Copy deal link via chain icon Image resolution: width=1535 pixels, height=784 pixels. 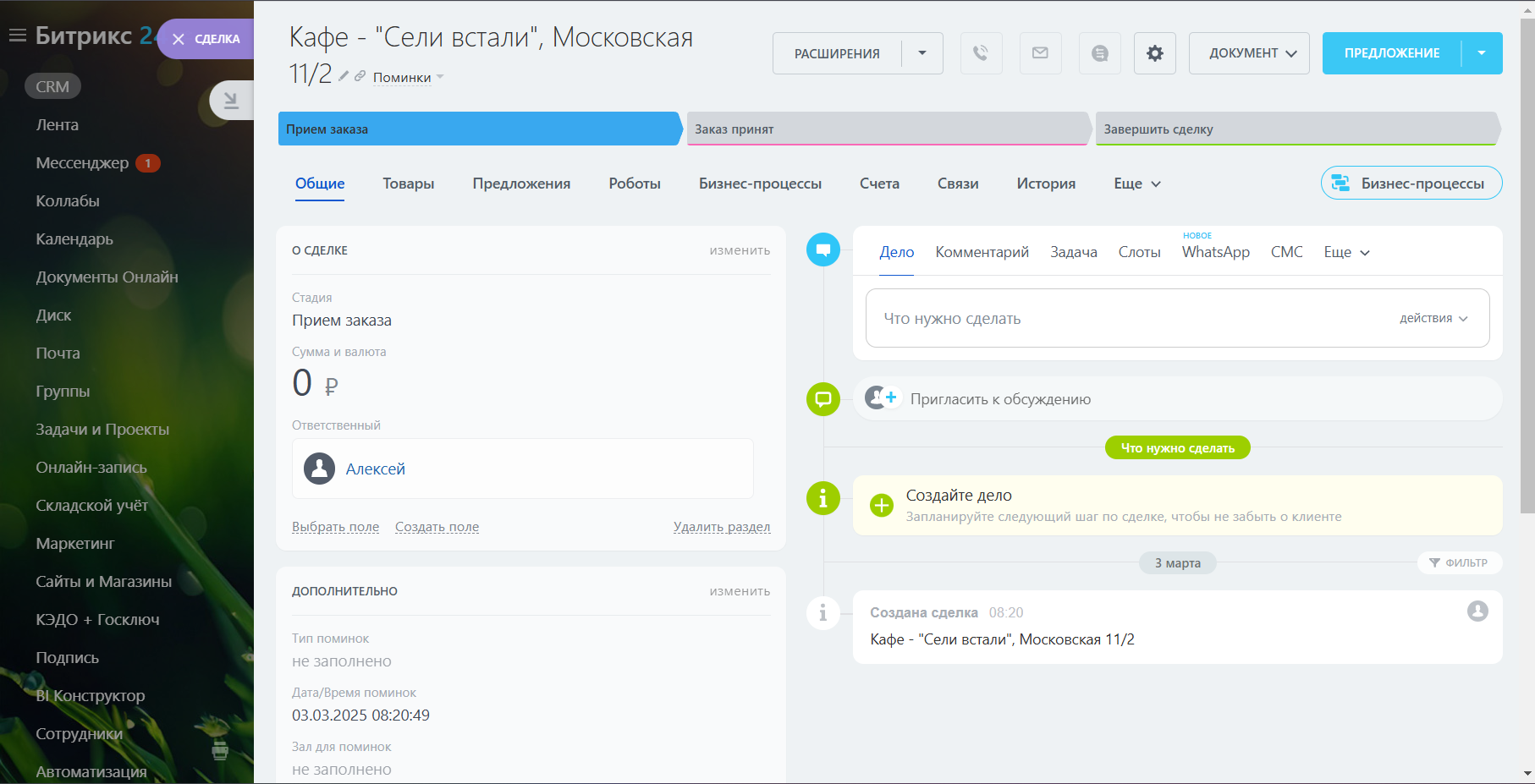pos(360,76)
